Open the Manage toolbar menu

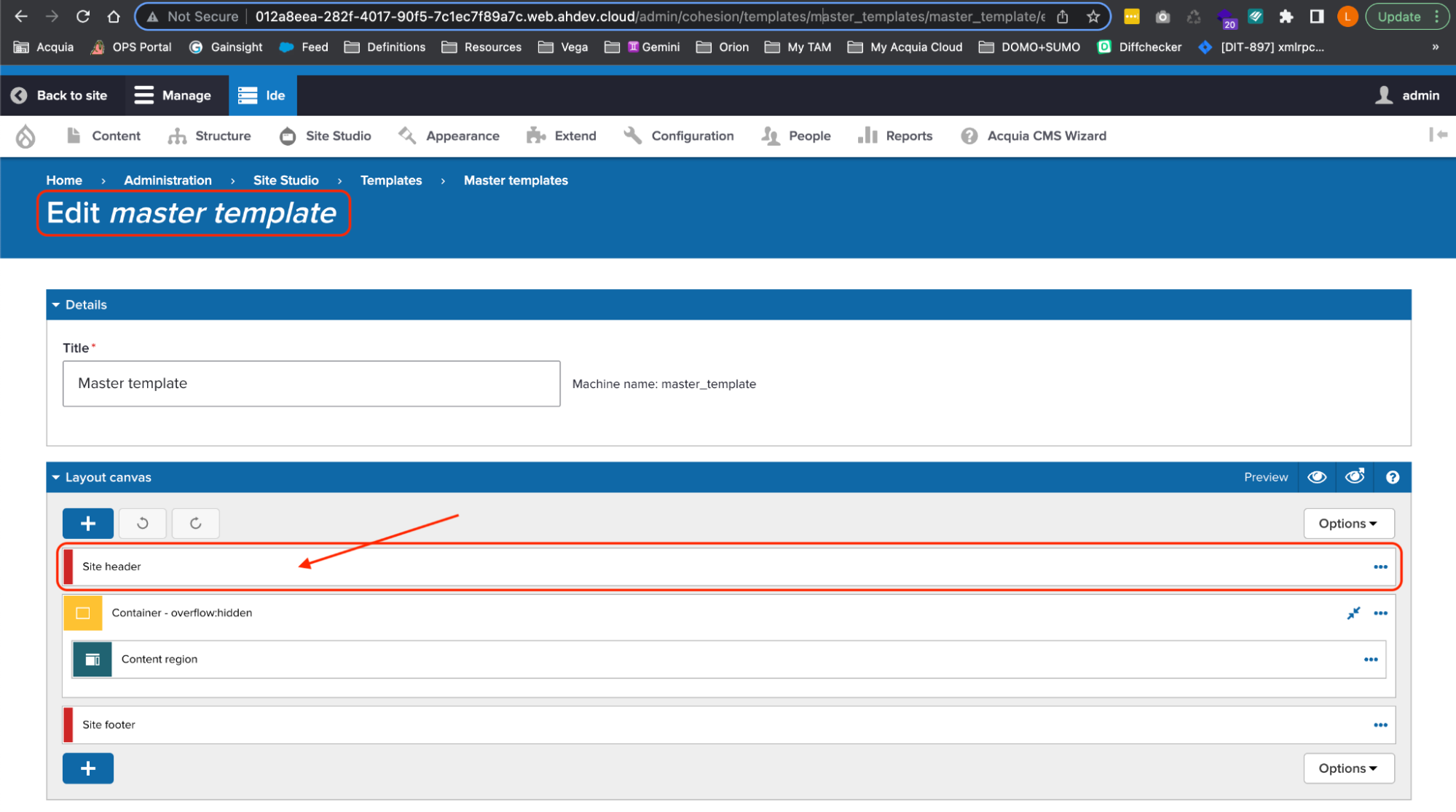[x=173, y=95]
